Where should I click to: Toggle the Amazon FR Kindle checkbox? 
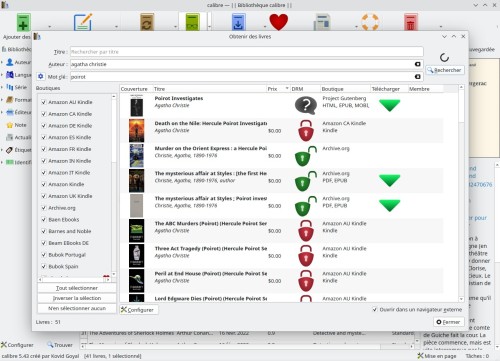pyautogui.click(x=44, y=149)
